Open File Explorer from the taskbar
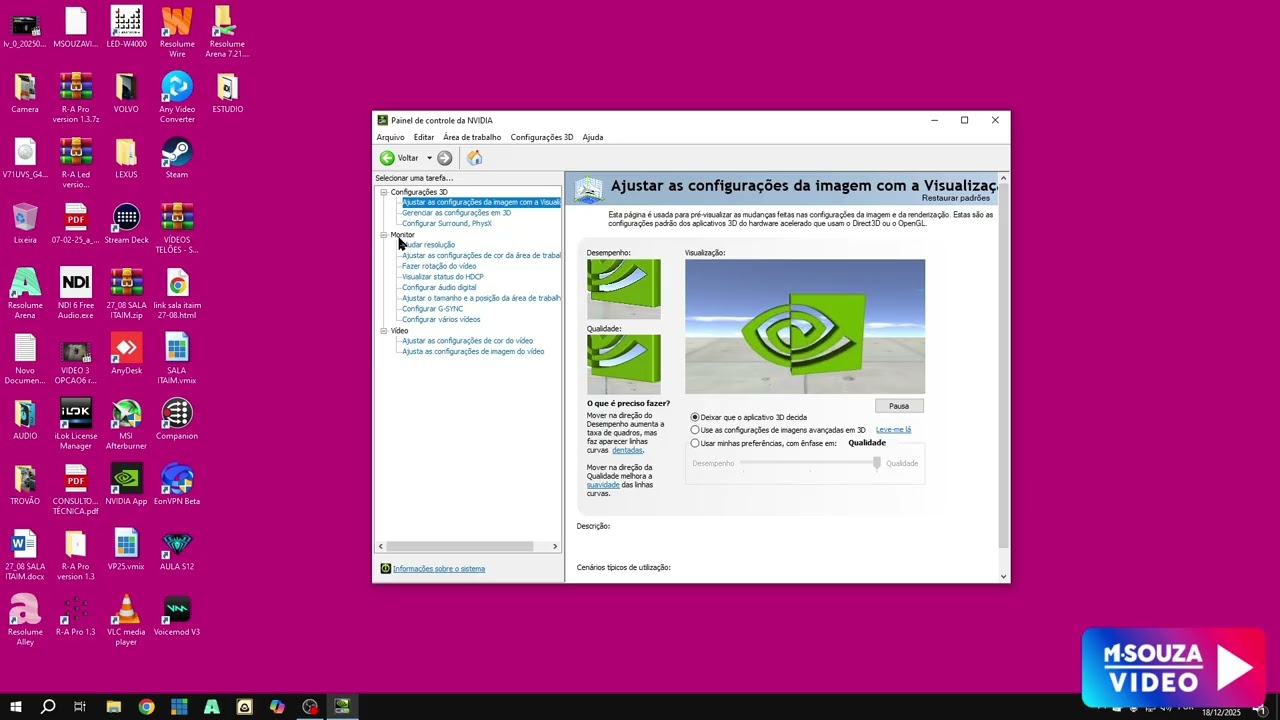Viewport: 1280px width, 720px height. click(113, 707)
